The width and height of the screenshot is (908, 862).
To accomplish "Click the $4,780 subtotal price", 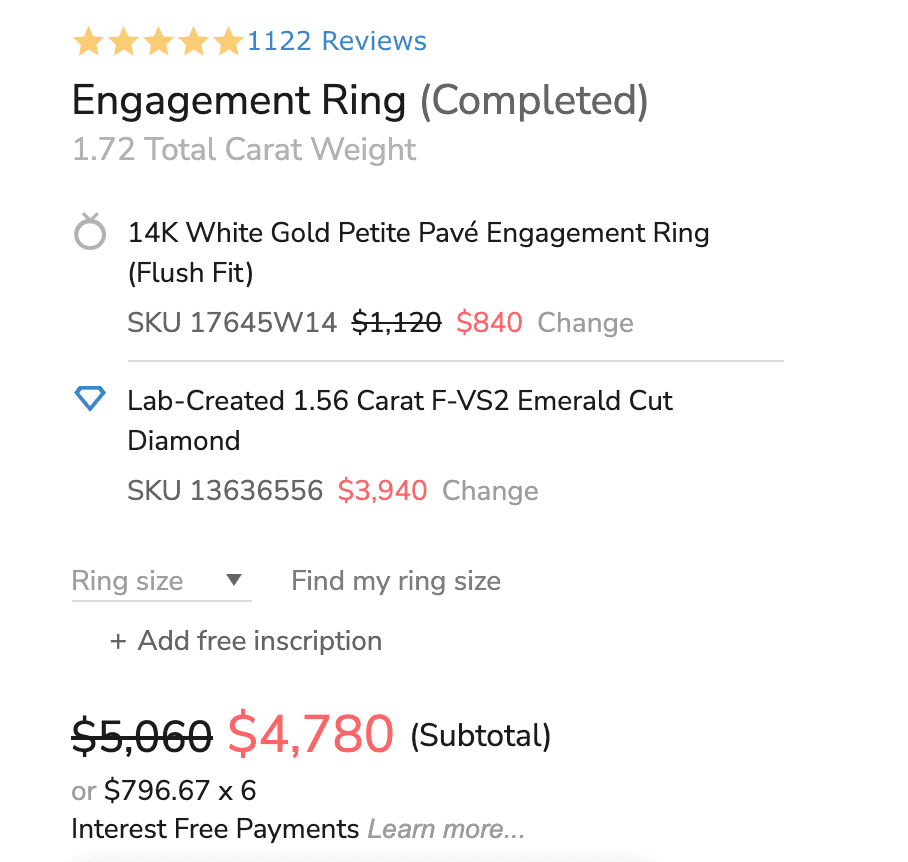I will click(x=311, y=735).
